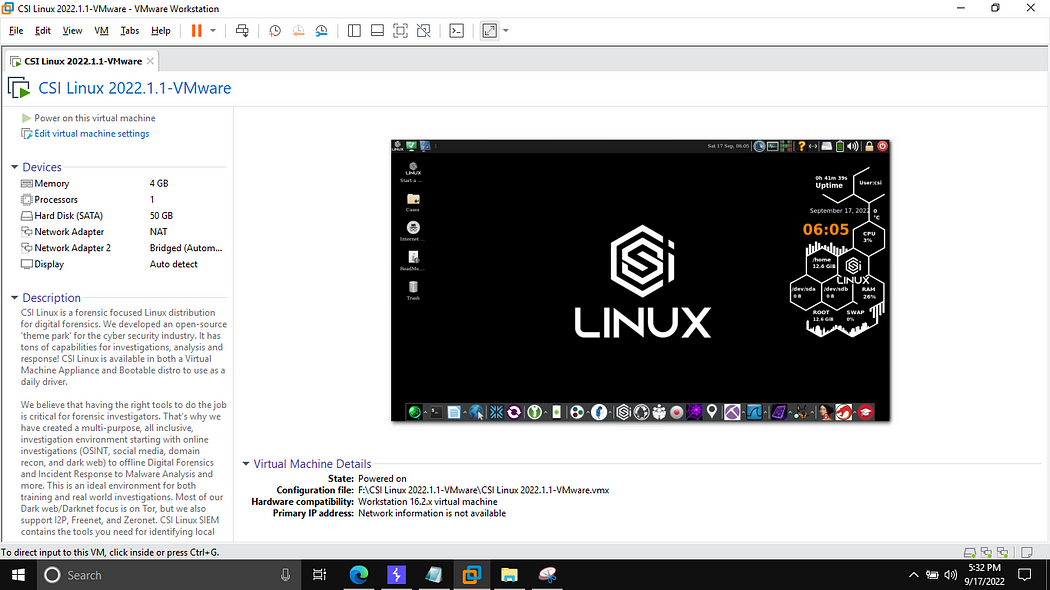Click the lock icon in VM top panel
The width and height of the screenshot is (1050, 590).
pos(869,146)
